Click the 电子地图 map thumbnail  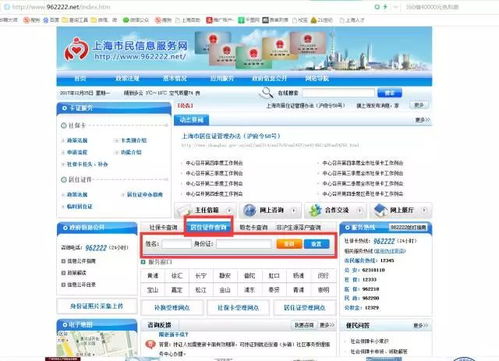tap(97, 344)
